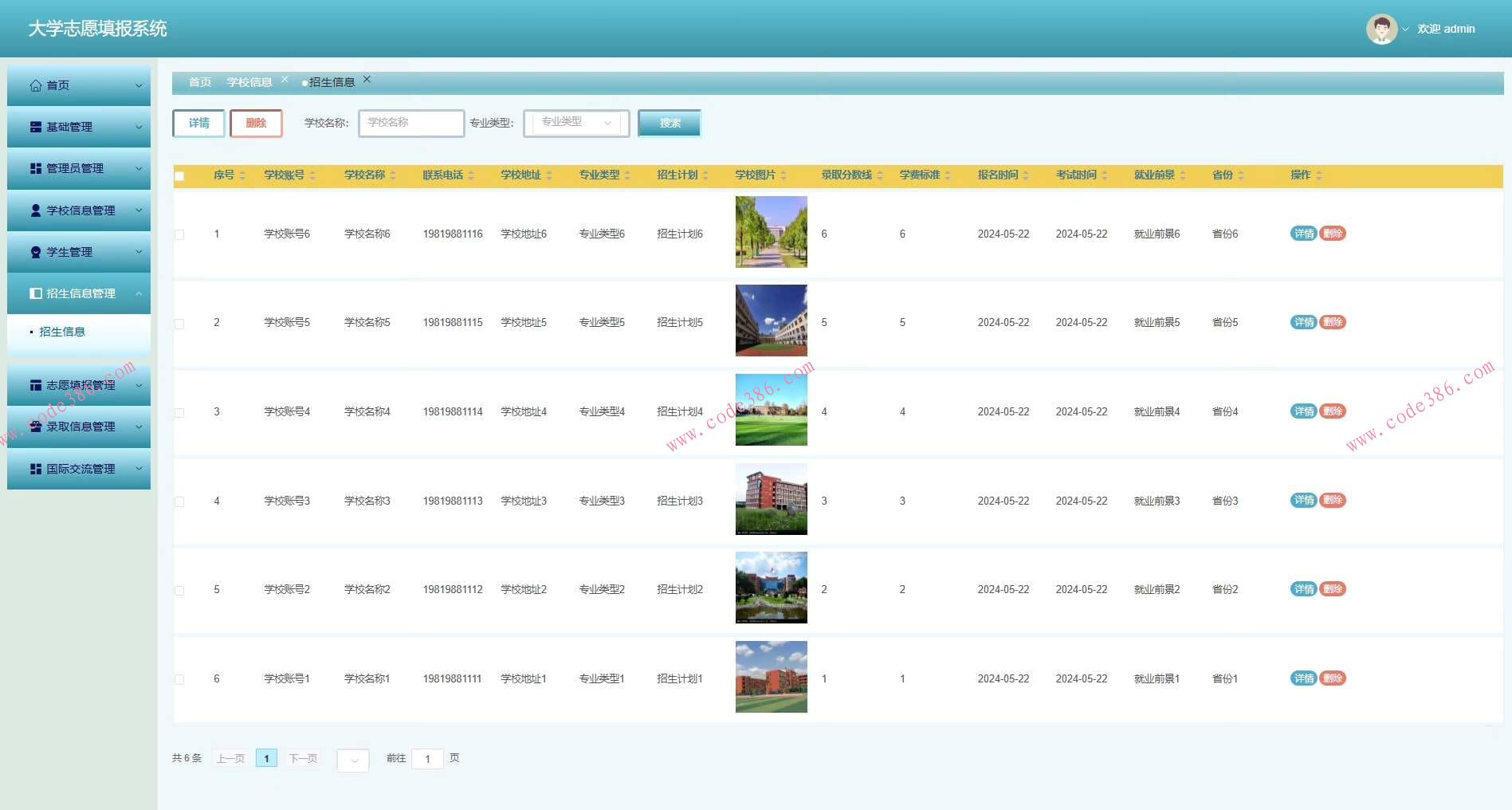Close the 招生信息 tab
The image size is (1512, 810).
point(367,80)
